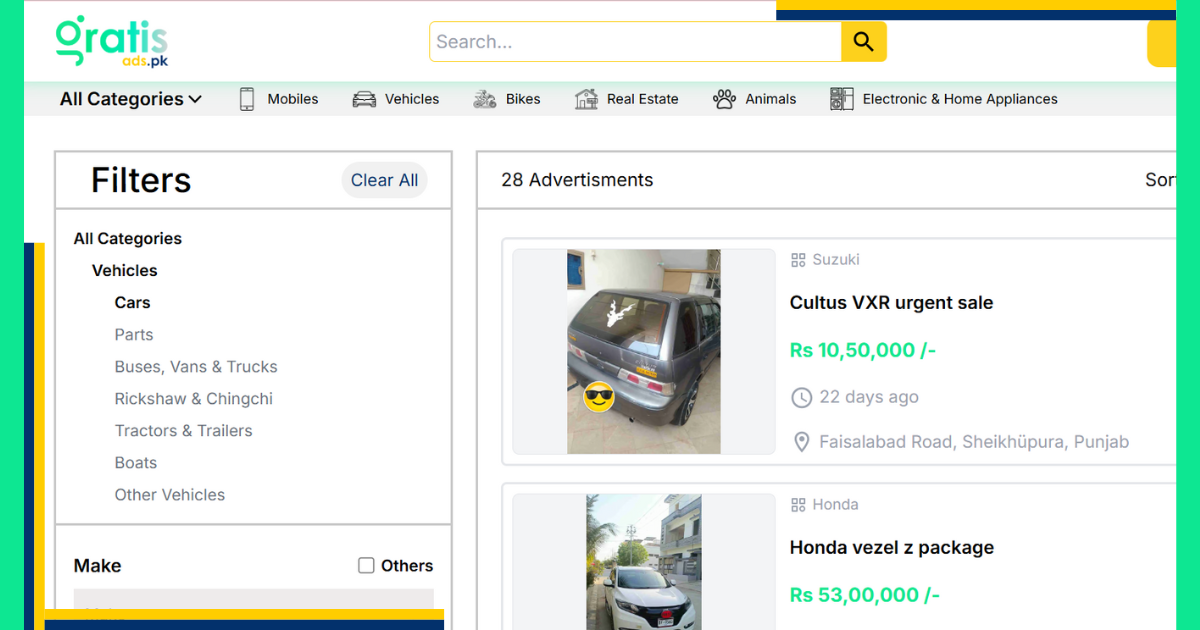Open the Mobiles category
Screen dimensions: 1200x630
[293, 99]
